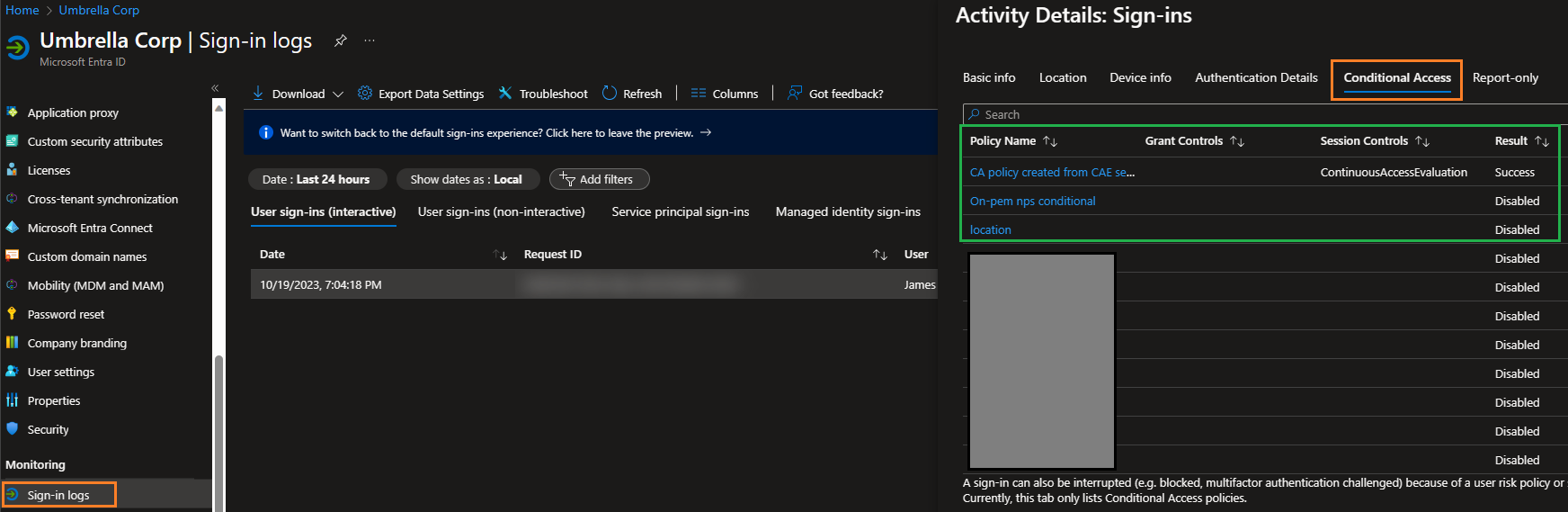Switch to User sign-ins (non-interactive) tab

(501, 211)
